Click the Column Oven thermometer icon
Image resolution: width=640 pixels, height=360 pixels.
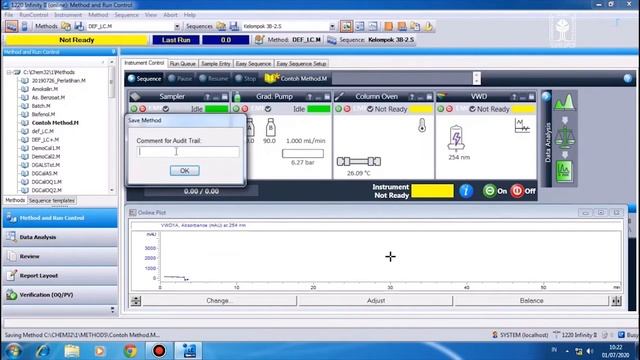[x=422, y=126]
